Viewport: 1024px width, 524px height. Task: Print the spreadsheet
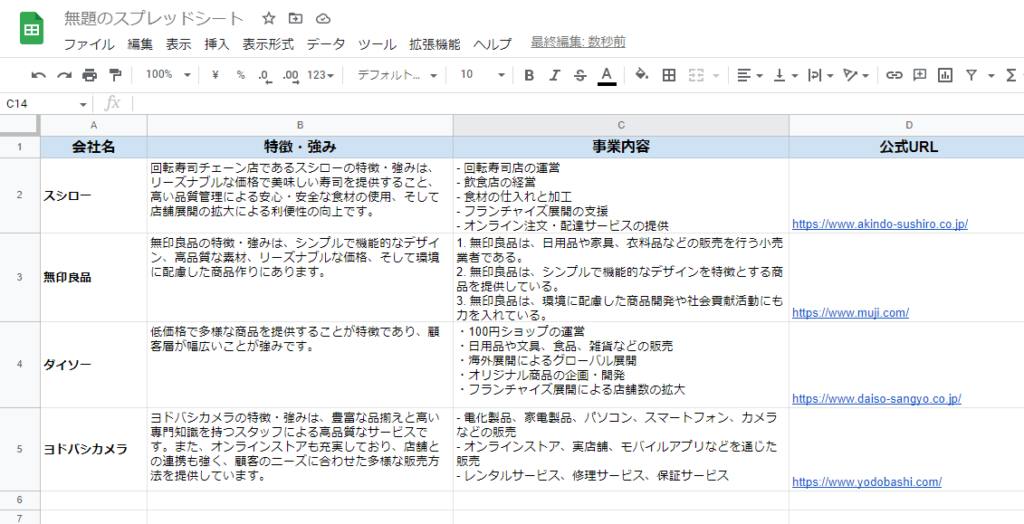pyautogui.click(x=89, y=75)
